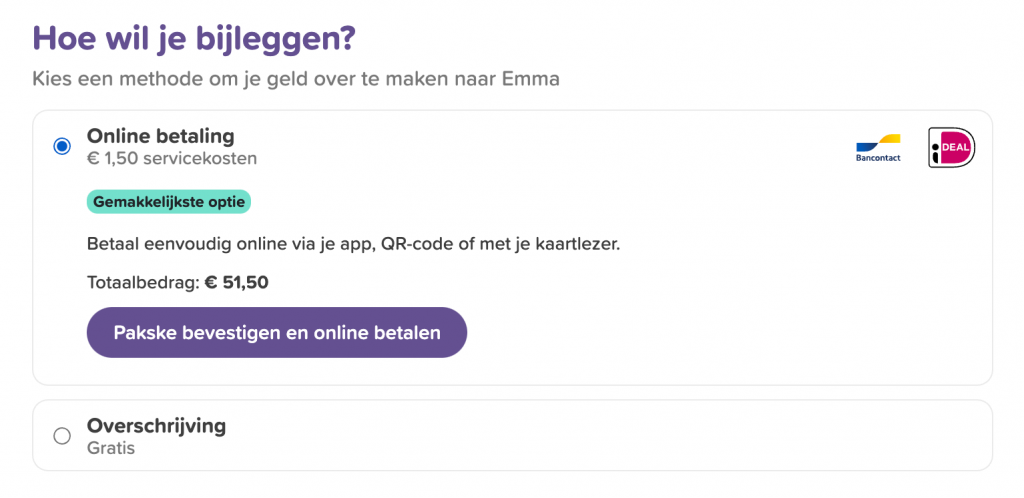Select the Online betaling radio button

(x=62, y=146)
